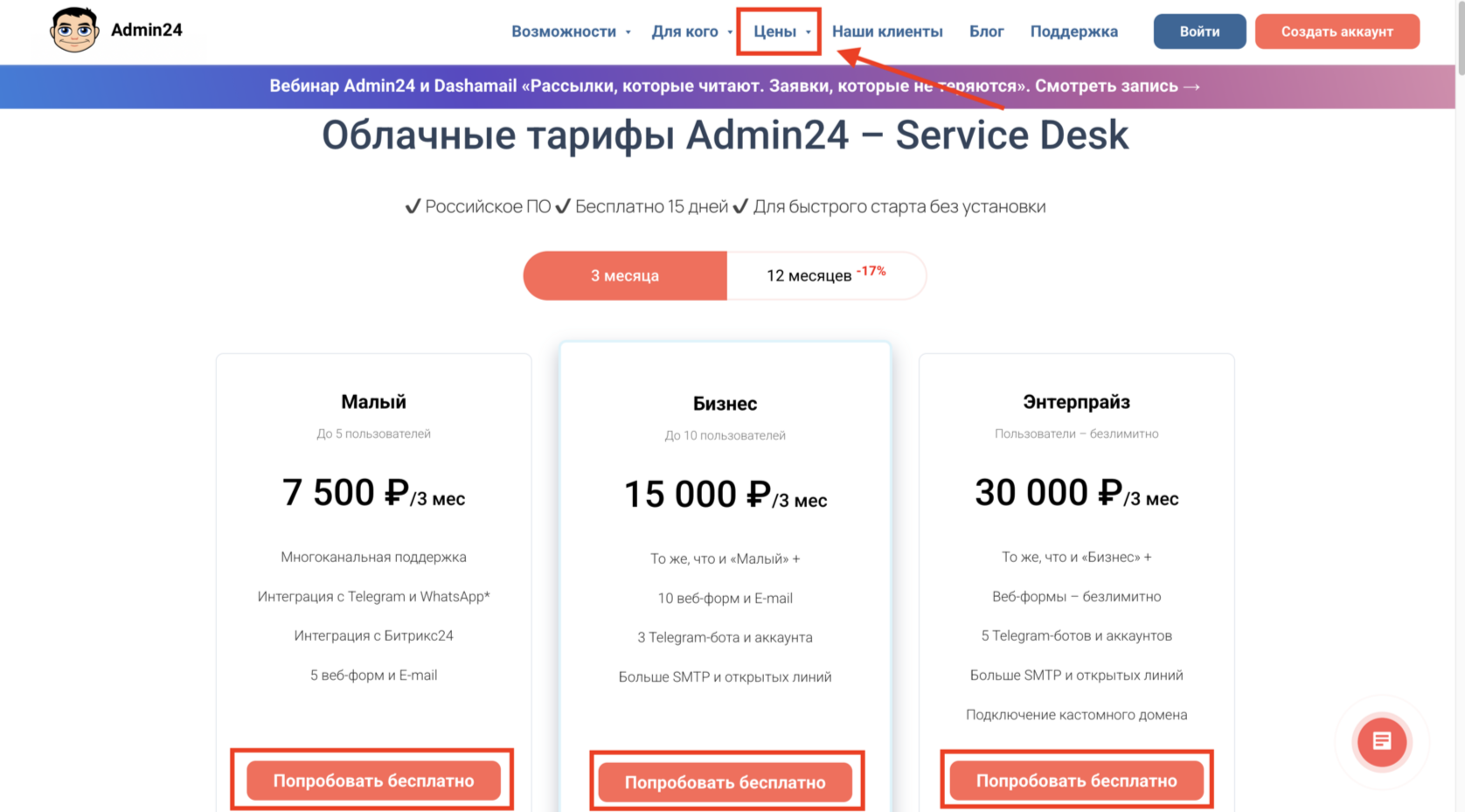Click 'Интеграция с Telegram и WhatsApp*' line
Screen dimensions: 1465x812
(373, 596)
